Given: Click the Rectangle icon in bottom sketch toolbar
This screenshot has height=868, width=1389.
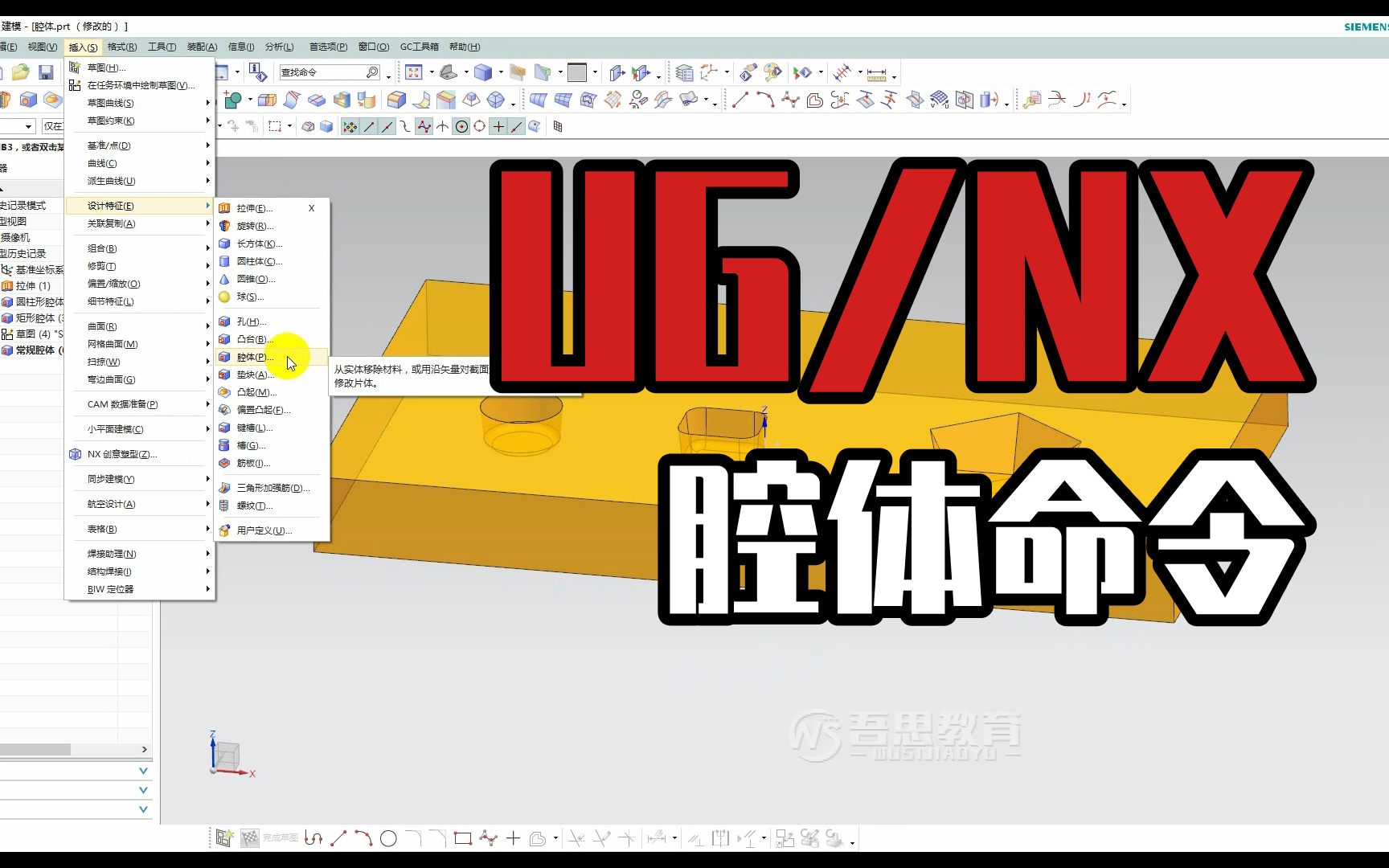Looking at the screenshot, I should (x=462, y=838).
